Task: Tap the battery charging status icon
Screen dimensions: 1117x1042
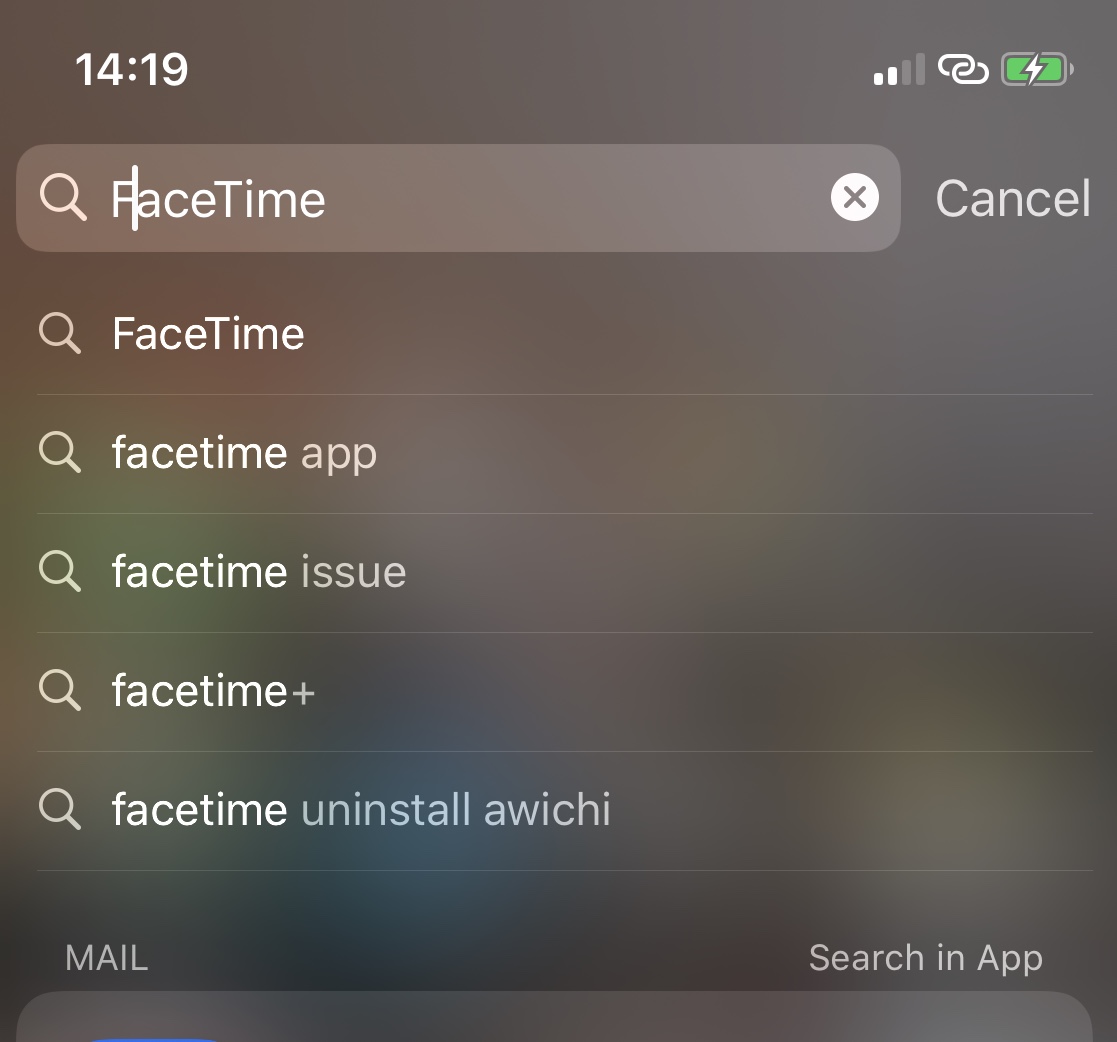Action: [1037, 70]
